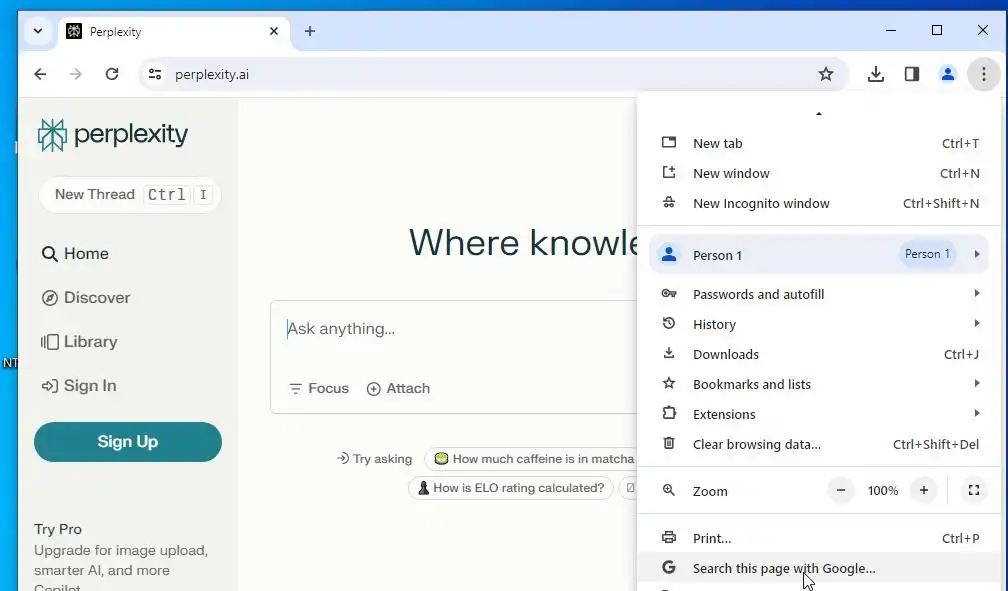The image size is (1008, 591).
Task: Expand Passwords and autofill submenu
Action: (818, 295)
